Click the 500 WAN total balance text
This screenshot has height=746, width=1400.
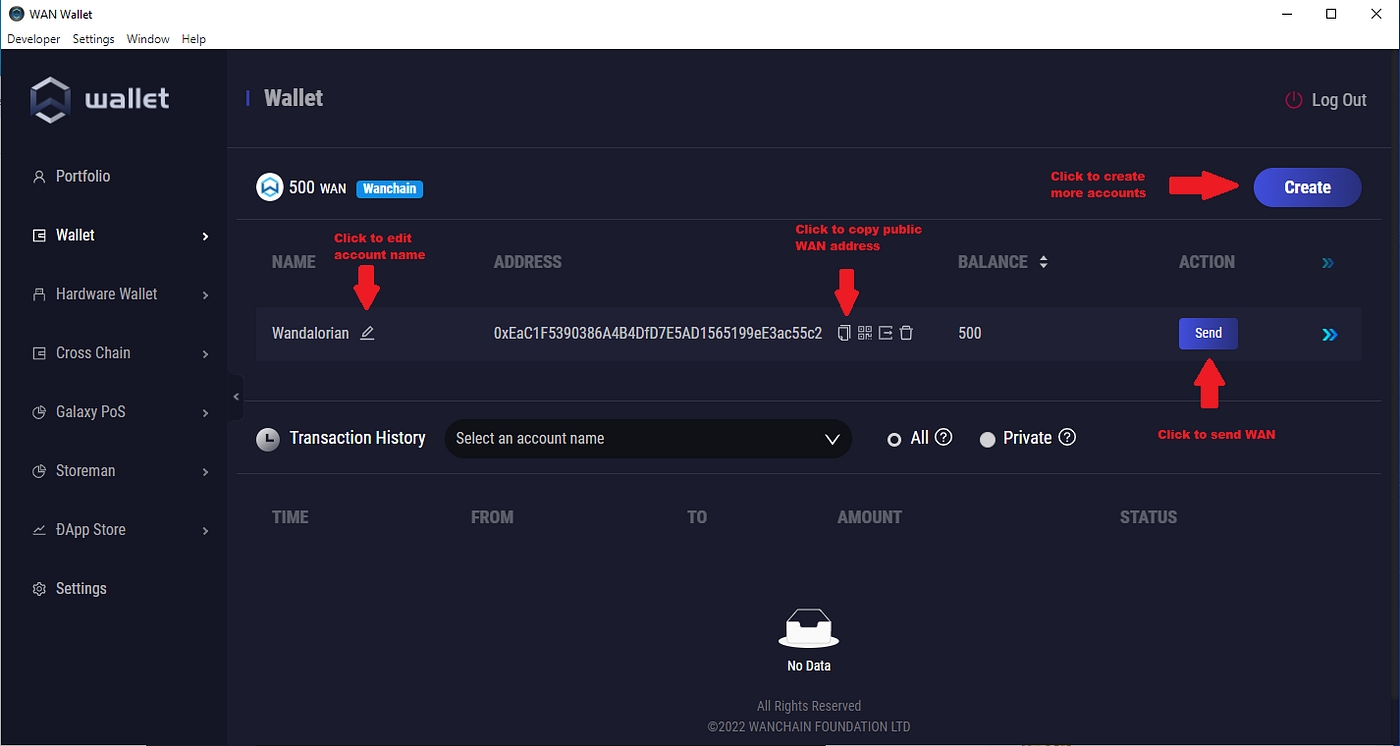pyautogui.click(x=317, y=188)
